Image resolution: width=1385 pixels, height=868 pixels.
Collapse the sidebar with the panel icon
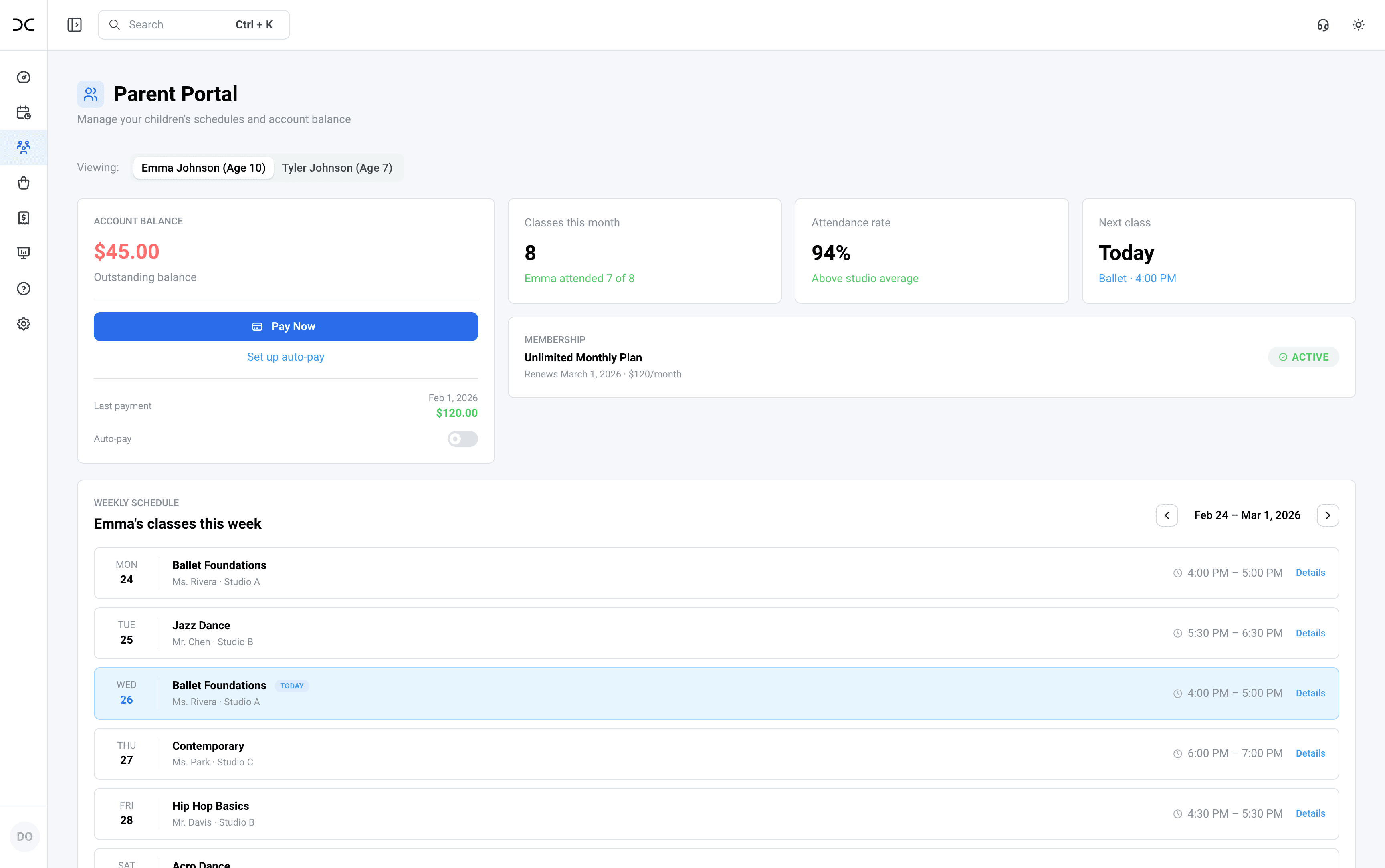(74, 25)
